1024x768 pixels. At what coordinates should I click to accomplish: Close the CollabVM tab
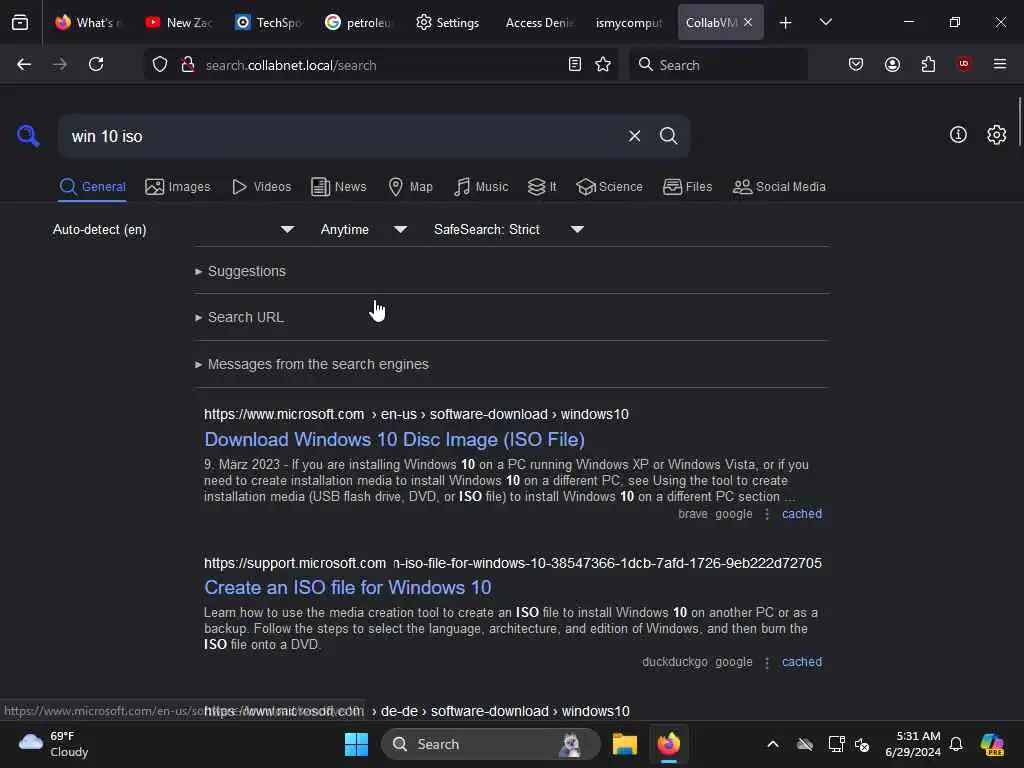pos(748,22)
